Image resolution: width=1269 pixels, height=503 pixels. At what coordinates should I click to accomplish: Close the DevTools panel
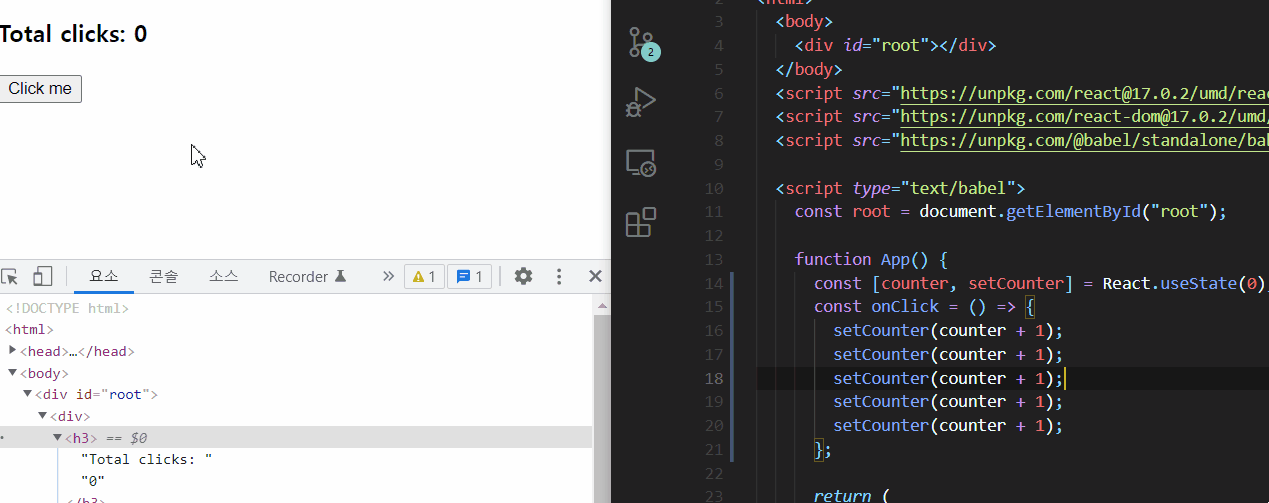tap(595, 277)
